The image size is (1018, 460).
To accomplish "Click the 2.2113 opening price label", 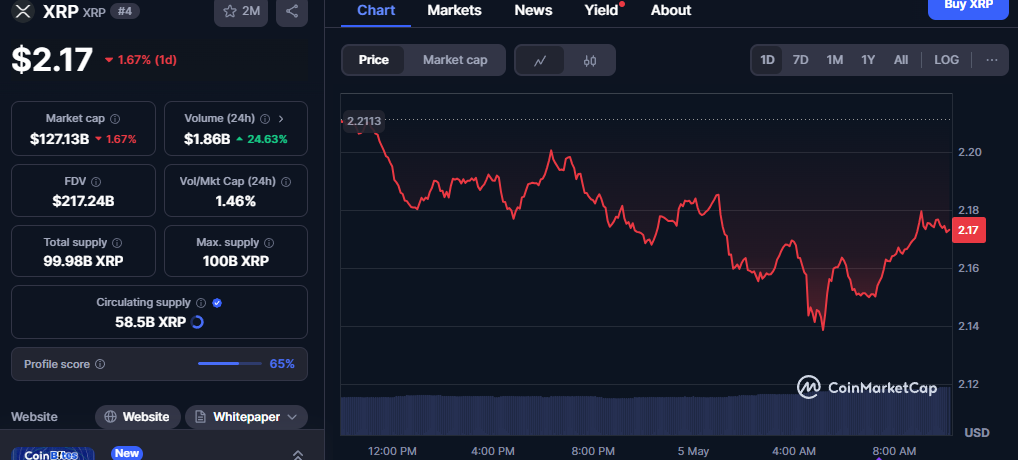I will (x=364, y=121).
